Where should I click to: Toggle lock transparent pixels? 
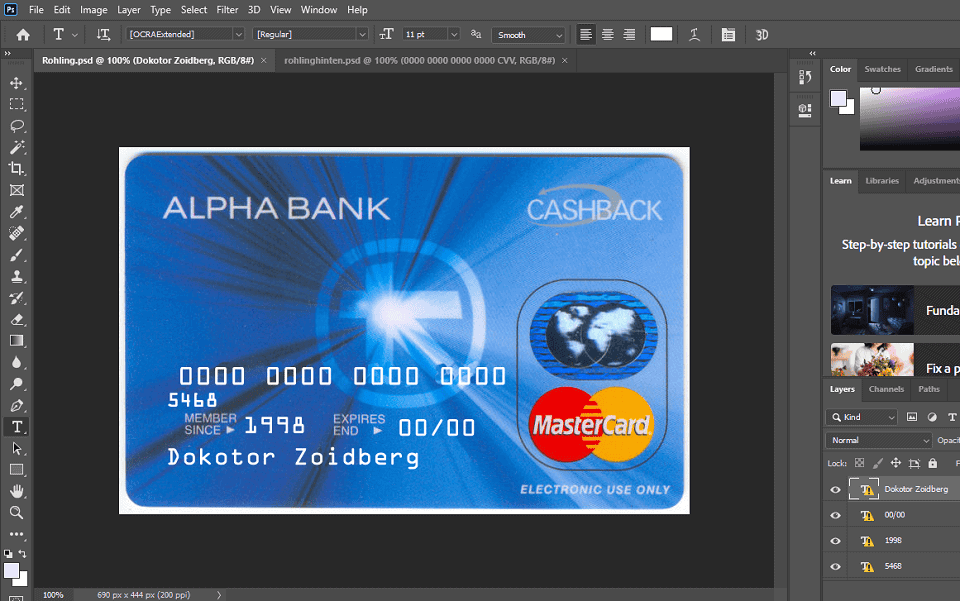pos(860,463)
